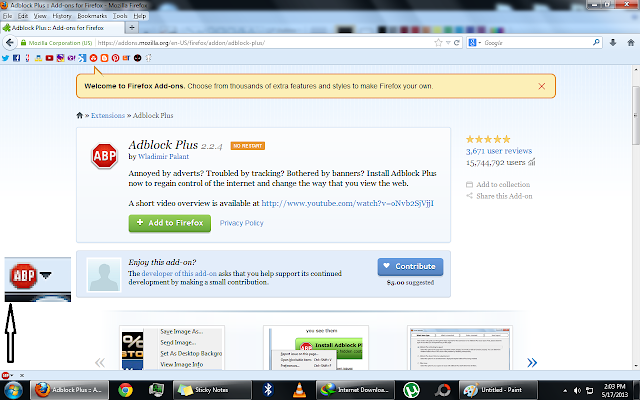Click the small ABP icon in add-on bar

pos(5,375)
